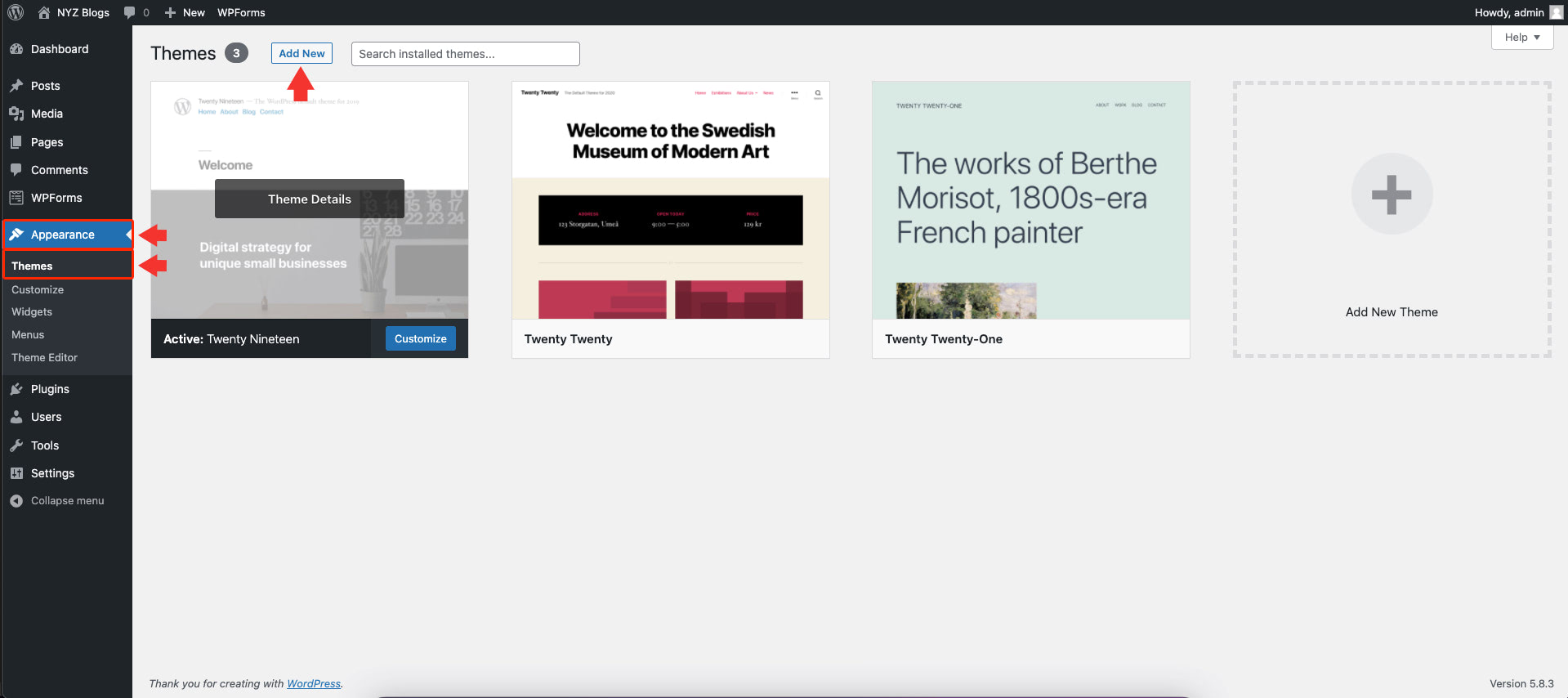Follow the WordPress footer link

(314, 684)
